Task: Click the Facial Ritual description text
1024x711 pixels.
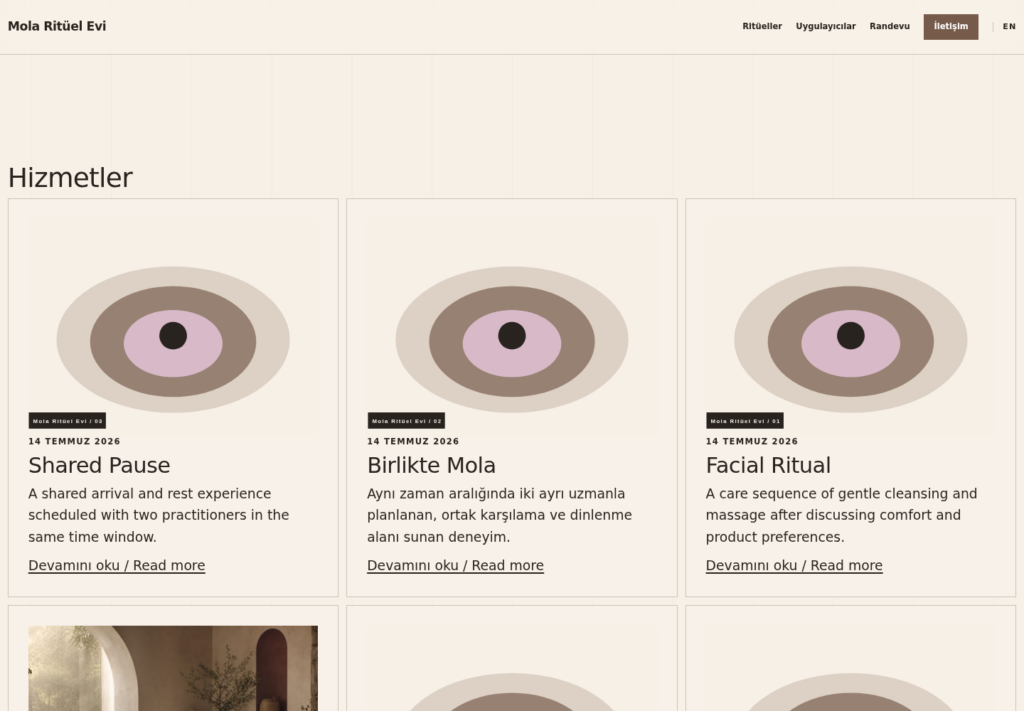Action: pos(841,515)
